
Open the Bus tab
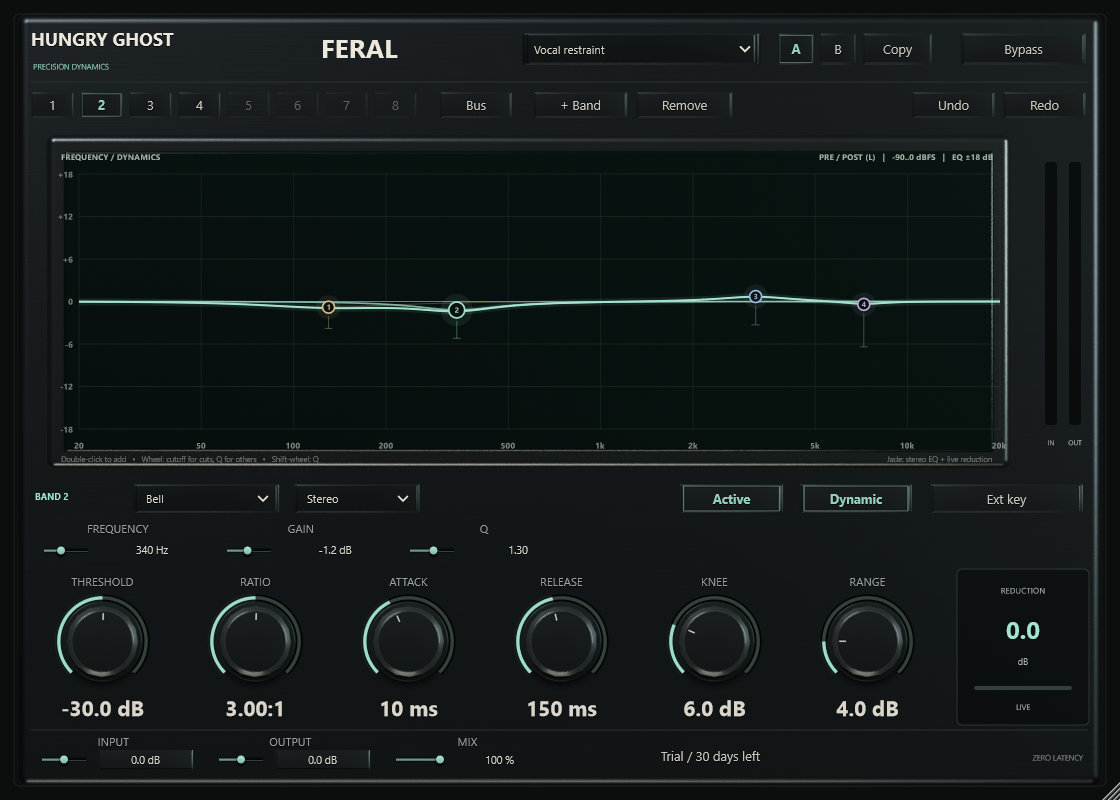476,105
